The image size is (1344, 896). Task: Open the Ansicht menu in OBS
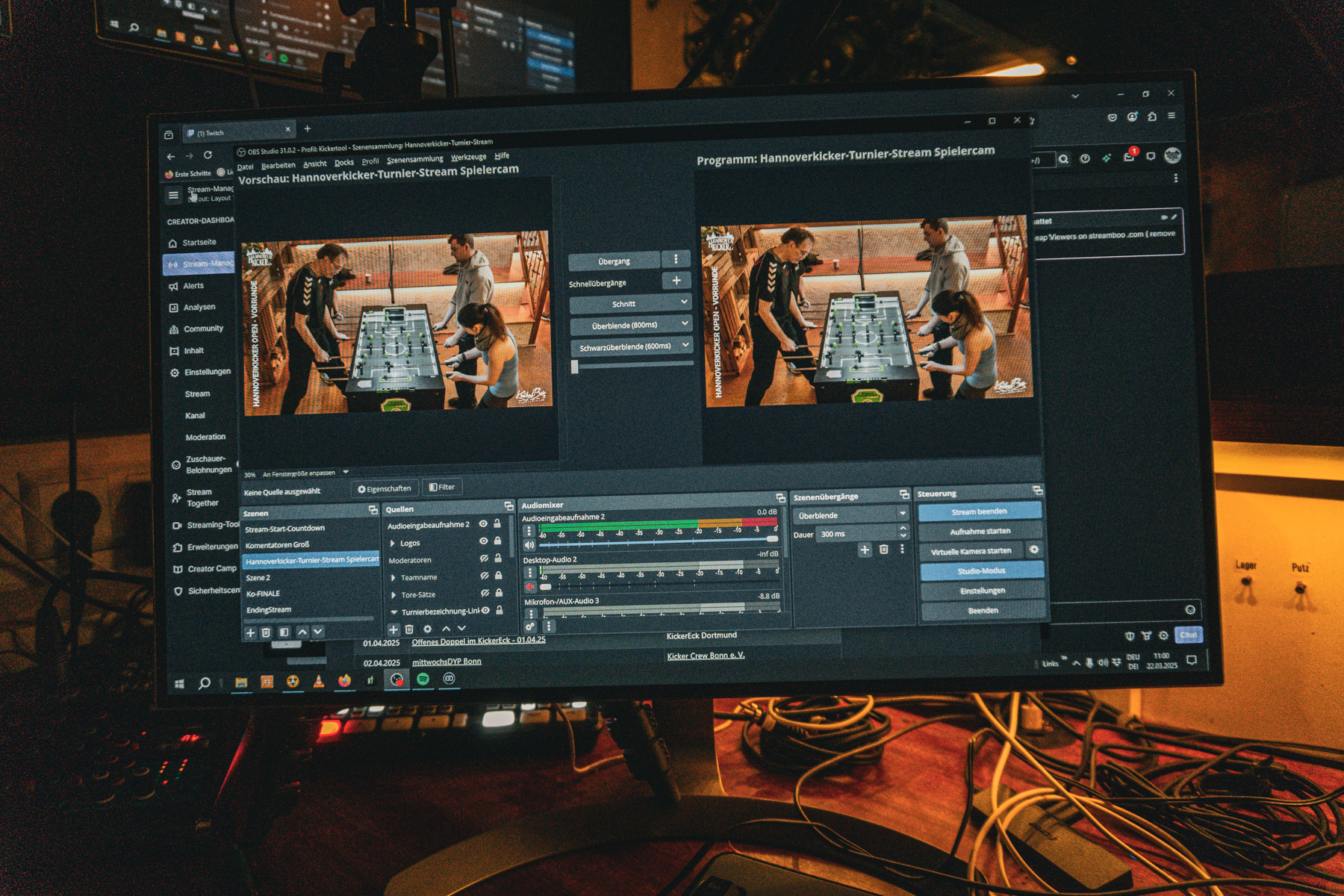[315, 164]
